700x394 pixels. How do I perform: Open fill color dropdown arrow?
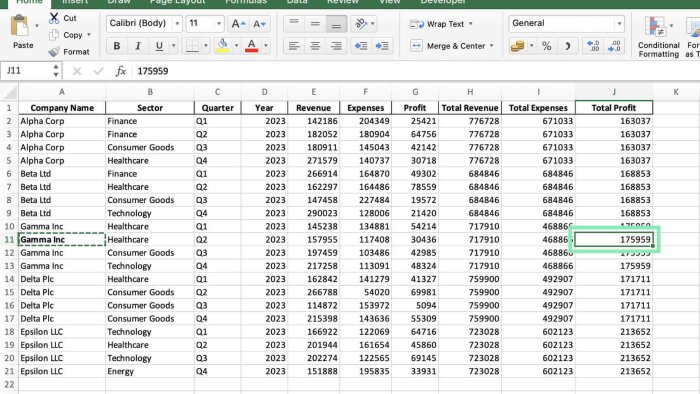[x=236, y=46]
